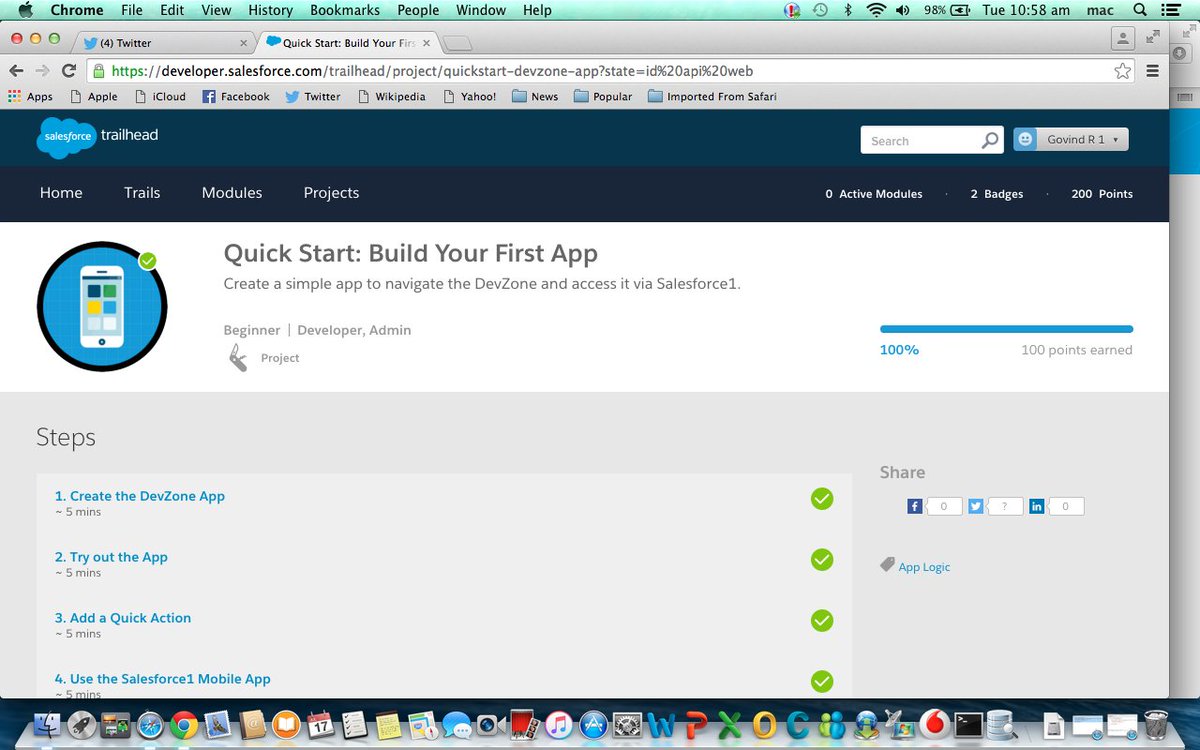Enter fullscreen with the expand arrows button
1200x750 pixels.
pyautogui.click(x=1153, y=38)
